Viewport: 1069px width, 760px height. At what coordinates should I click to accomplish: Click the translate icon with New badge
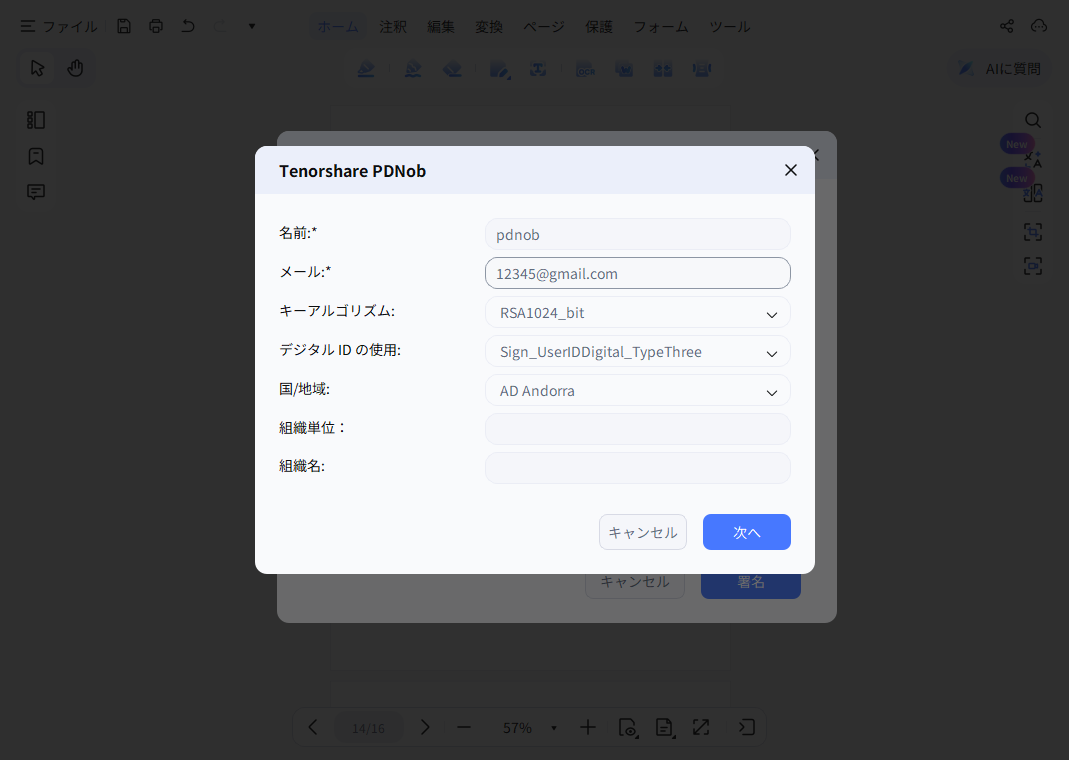[1033, 159]
